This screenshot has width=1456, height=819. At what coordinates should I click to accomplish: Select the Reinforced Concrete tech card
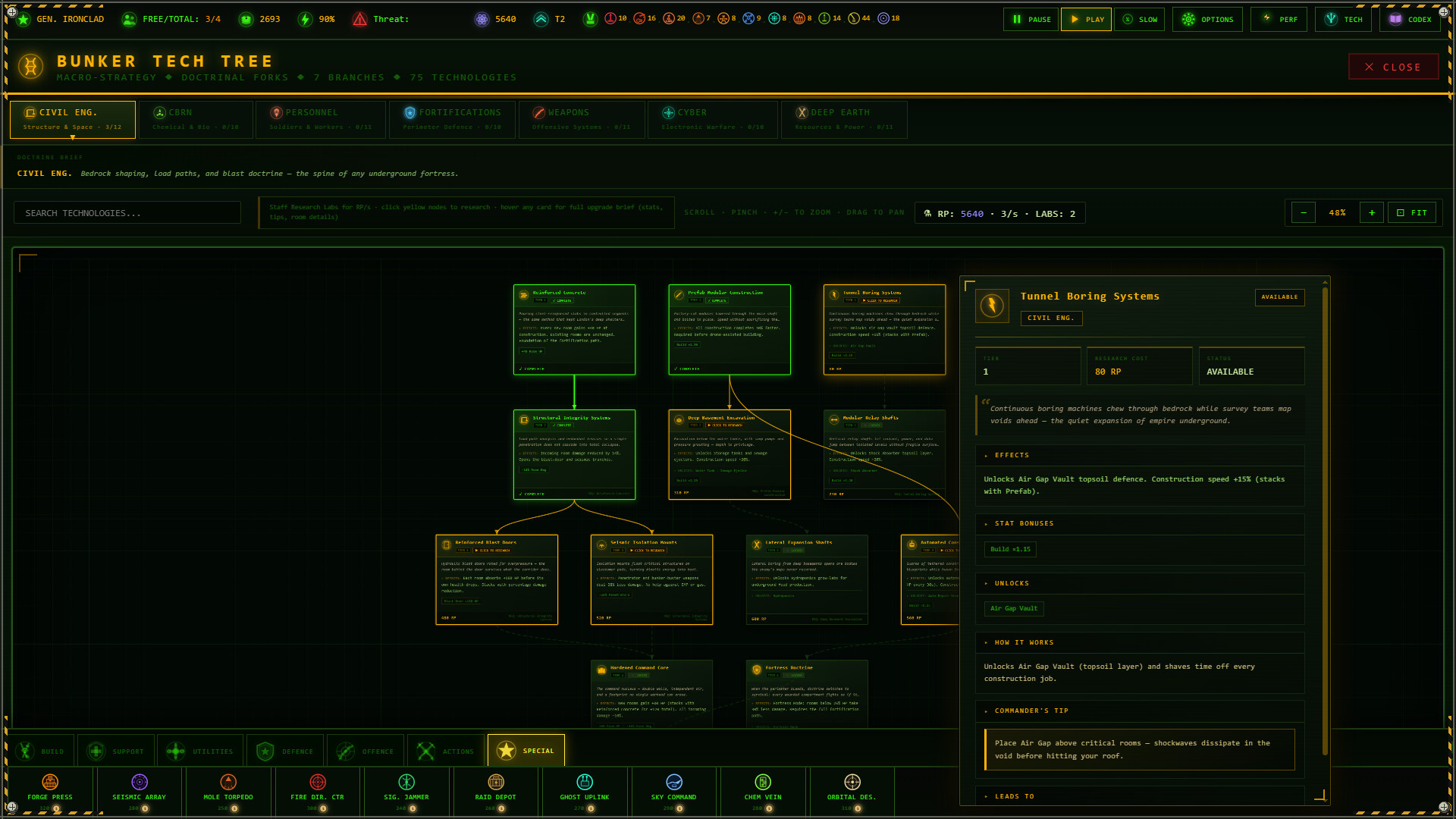tap(574, 330)
